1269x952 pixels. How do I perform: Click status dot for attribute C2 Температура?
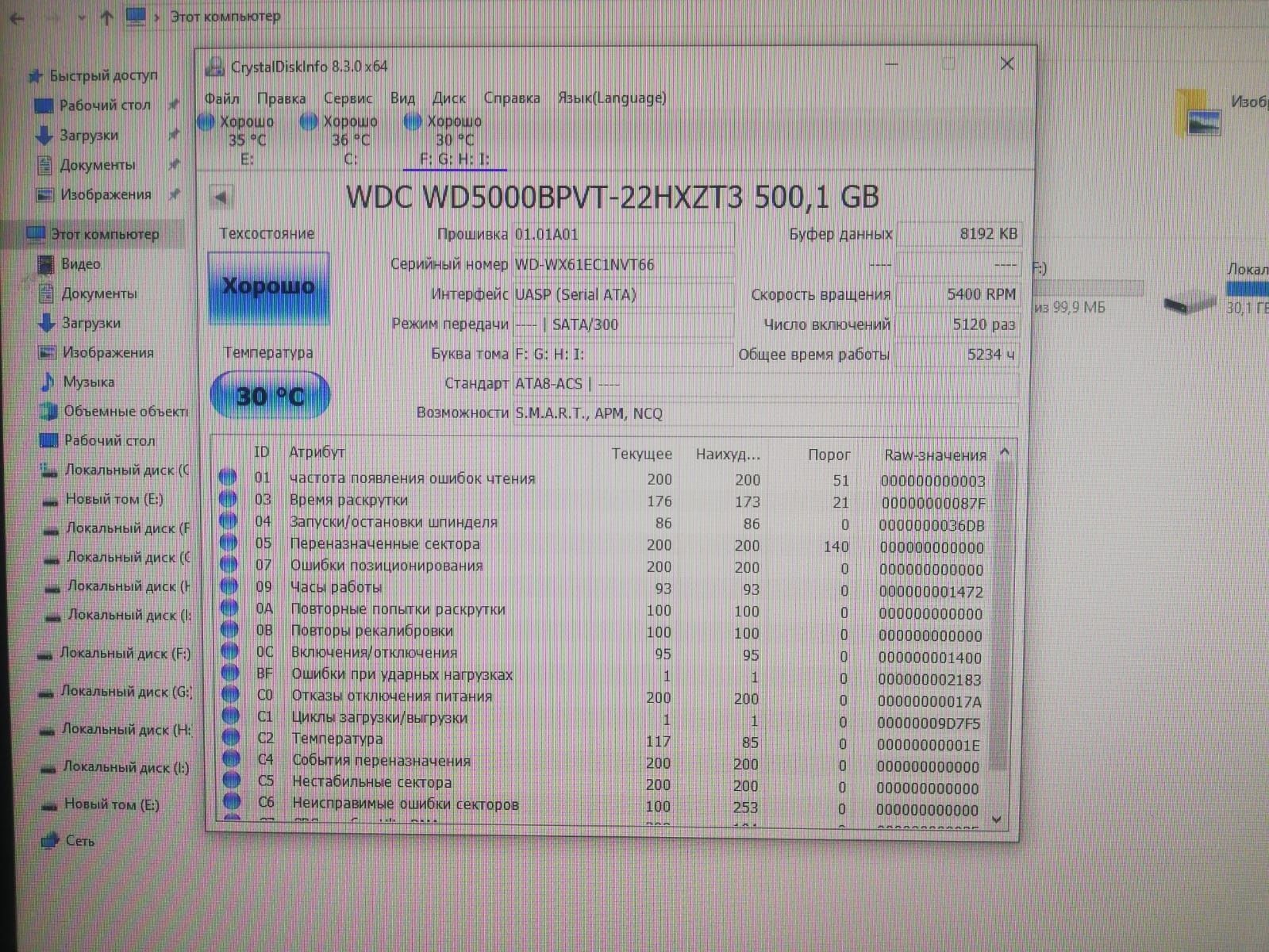231,738
